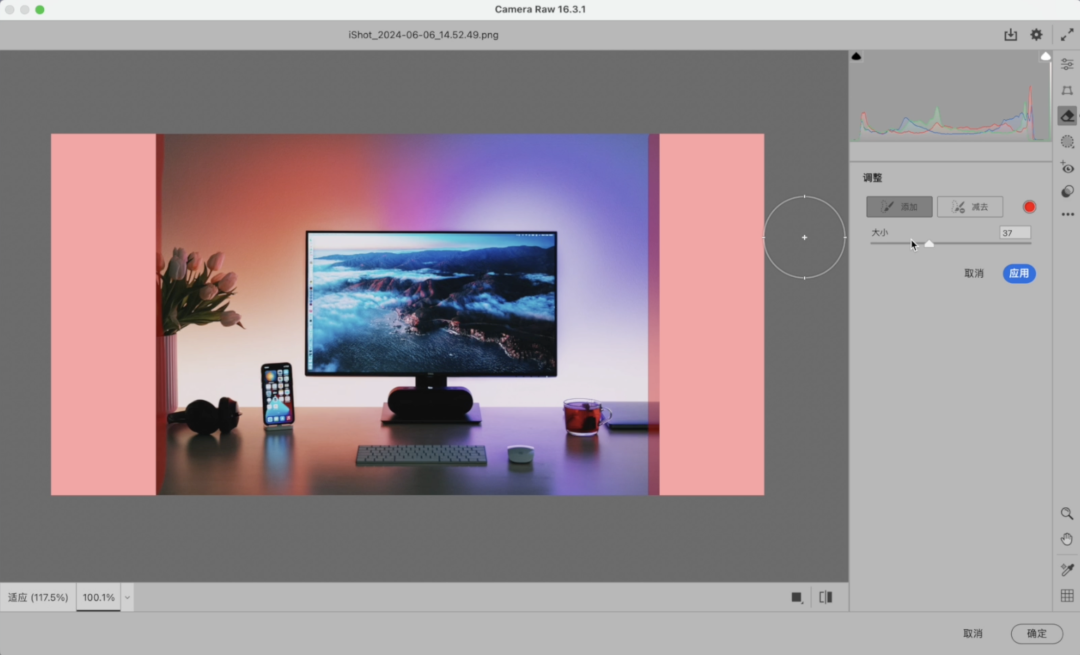This screenshot has width=1080, height=655.
Task: Click the blue 应用 (Apply) button
Action: pos(1018,273)
